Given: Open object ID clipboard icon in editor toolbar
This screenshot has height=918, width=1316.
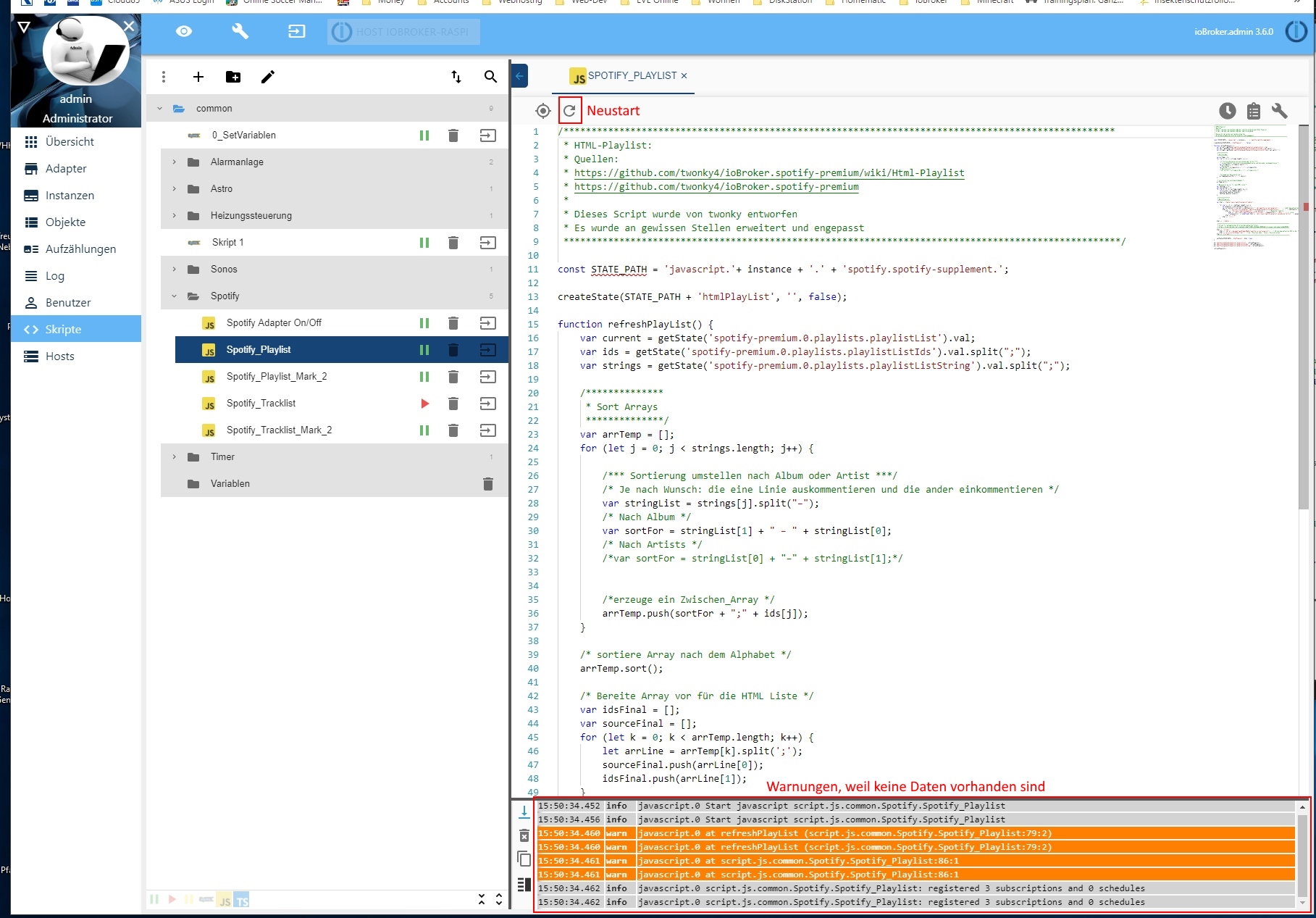Looking at the screenshot, I should tap(1254, 111).
